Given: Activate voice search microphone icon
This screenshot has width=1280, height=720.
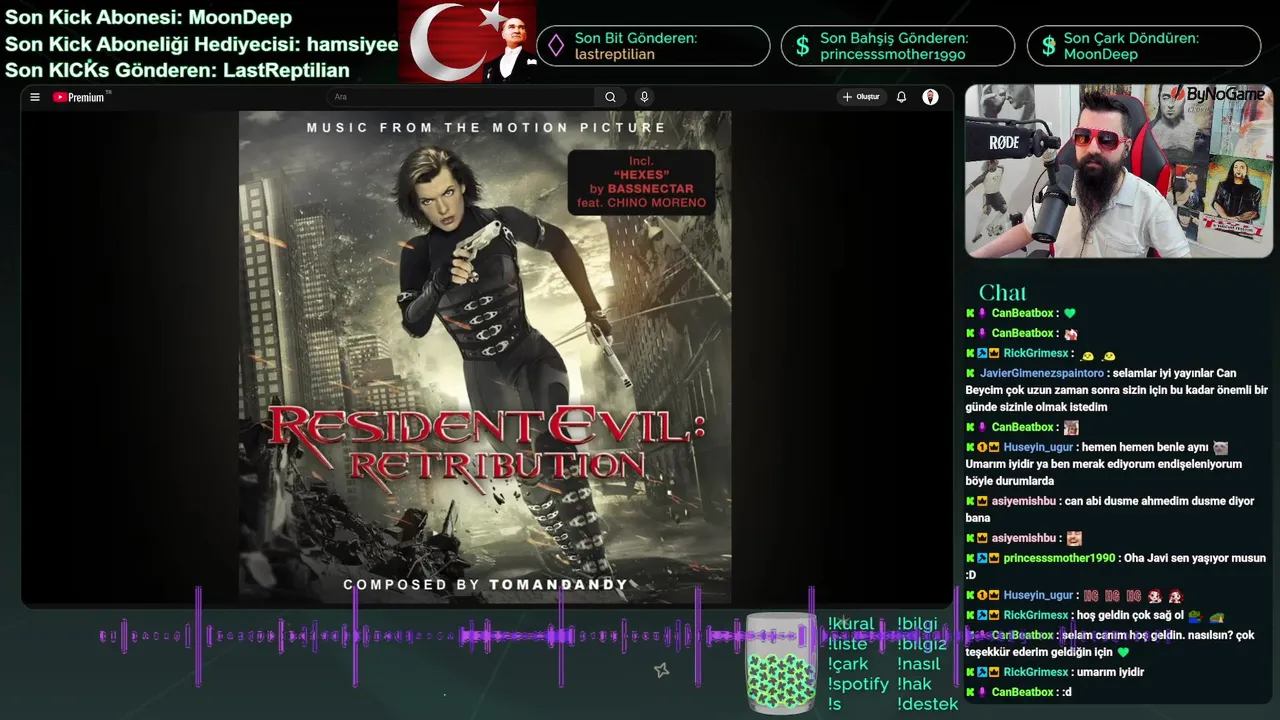Looking at the screenshot, I should coord(644,97).
